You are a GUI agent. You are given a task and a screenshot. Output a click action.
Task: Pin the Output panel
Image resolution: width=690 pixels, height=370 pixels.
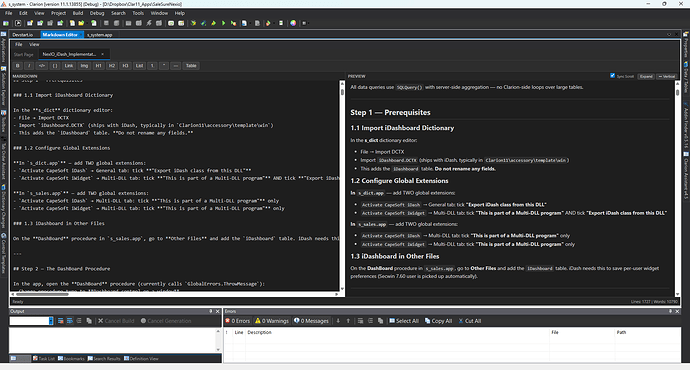(x=210, y=311)
